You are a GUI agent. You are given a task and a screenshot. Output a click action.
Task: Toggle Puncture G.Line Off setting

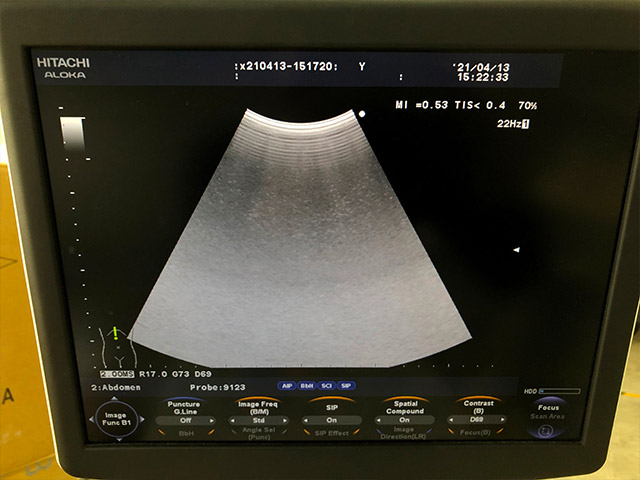183,420
